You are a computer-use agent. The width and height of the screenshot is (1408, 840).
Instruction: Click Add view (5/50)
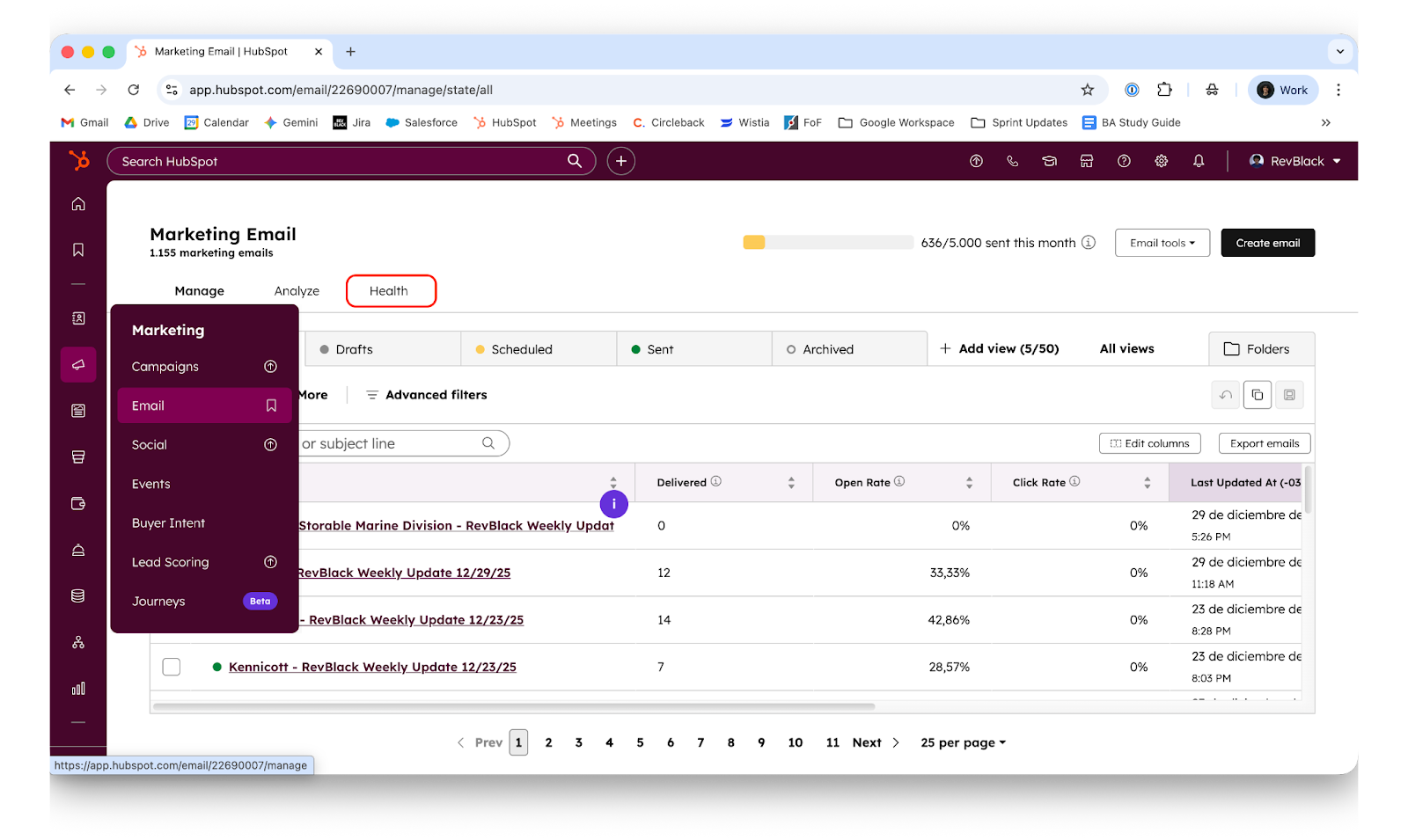pyautogui.click(x=1000, y=348)
